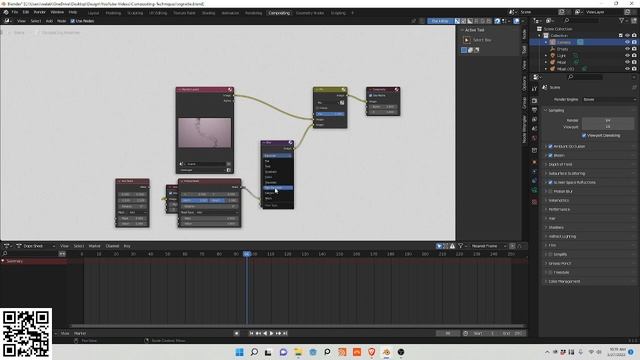Image resolution: width=640 pixels, height=360 pixels.
Task: Click the Render samples value field
Action: click(608, 120)
